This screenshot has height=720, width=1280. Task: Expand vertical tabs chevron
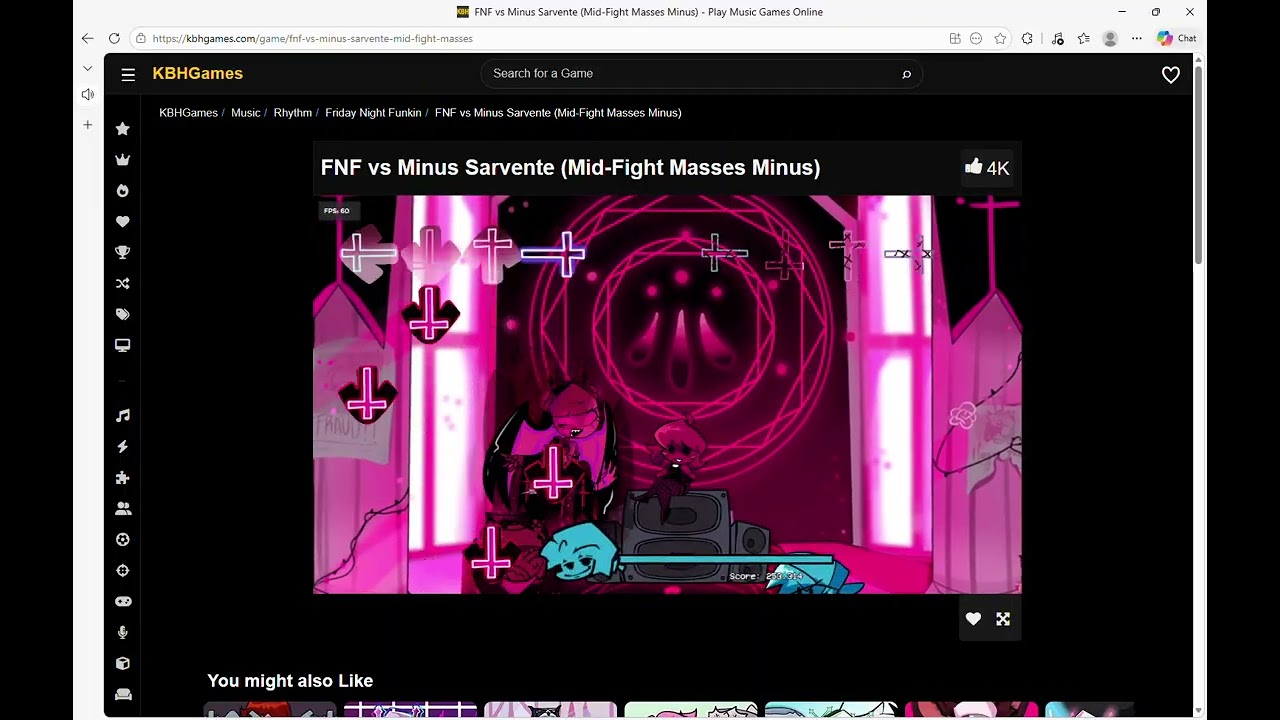coord(88,68)
